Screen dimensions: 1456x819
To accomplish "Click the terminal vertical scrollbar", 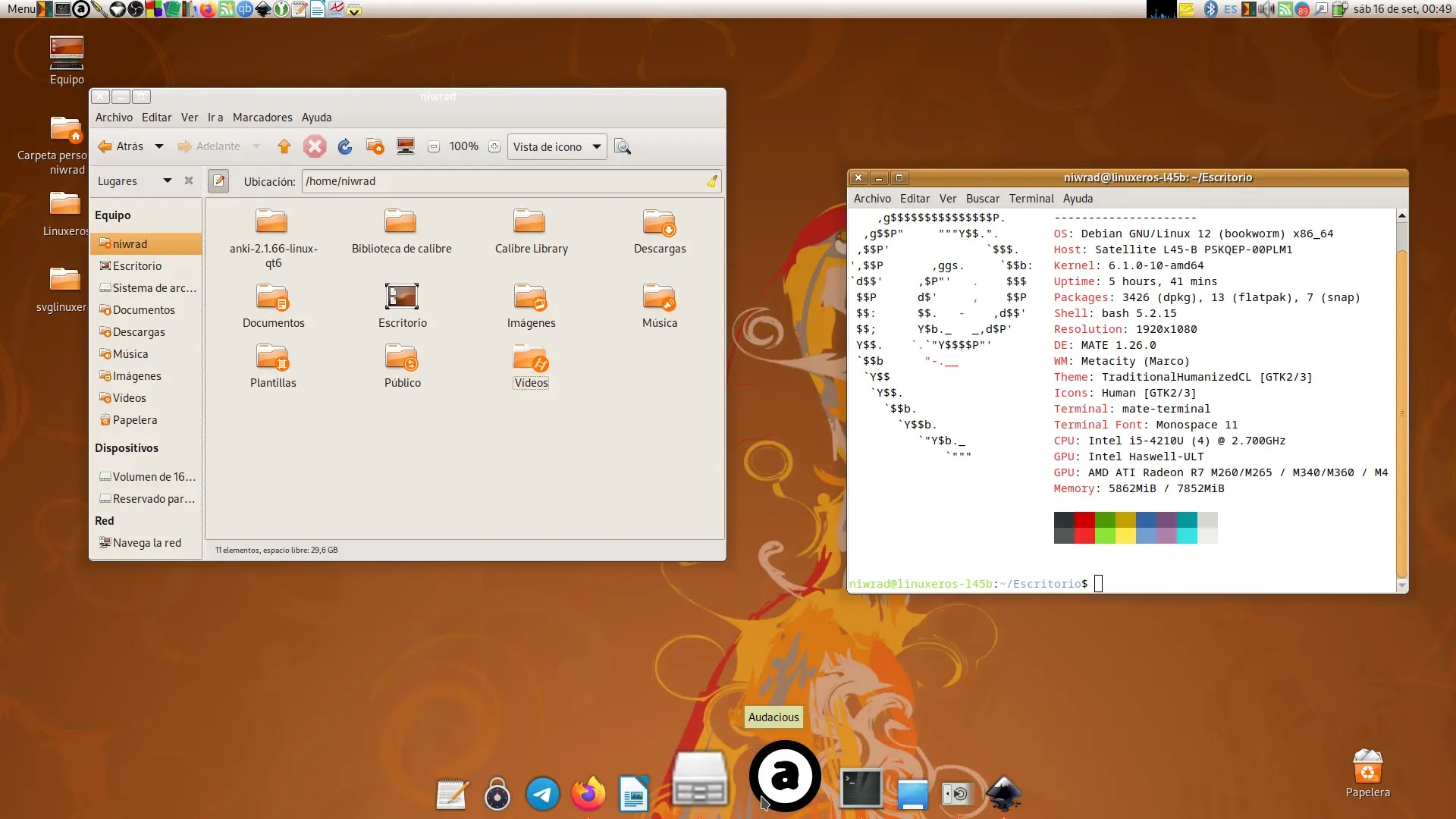I will click(x=1402, y=413).
